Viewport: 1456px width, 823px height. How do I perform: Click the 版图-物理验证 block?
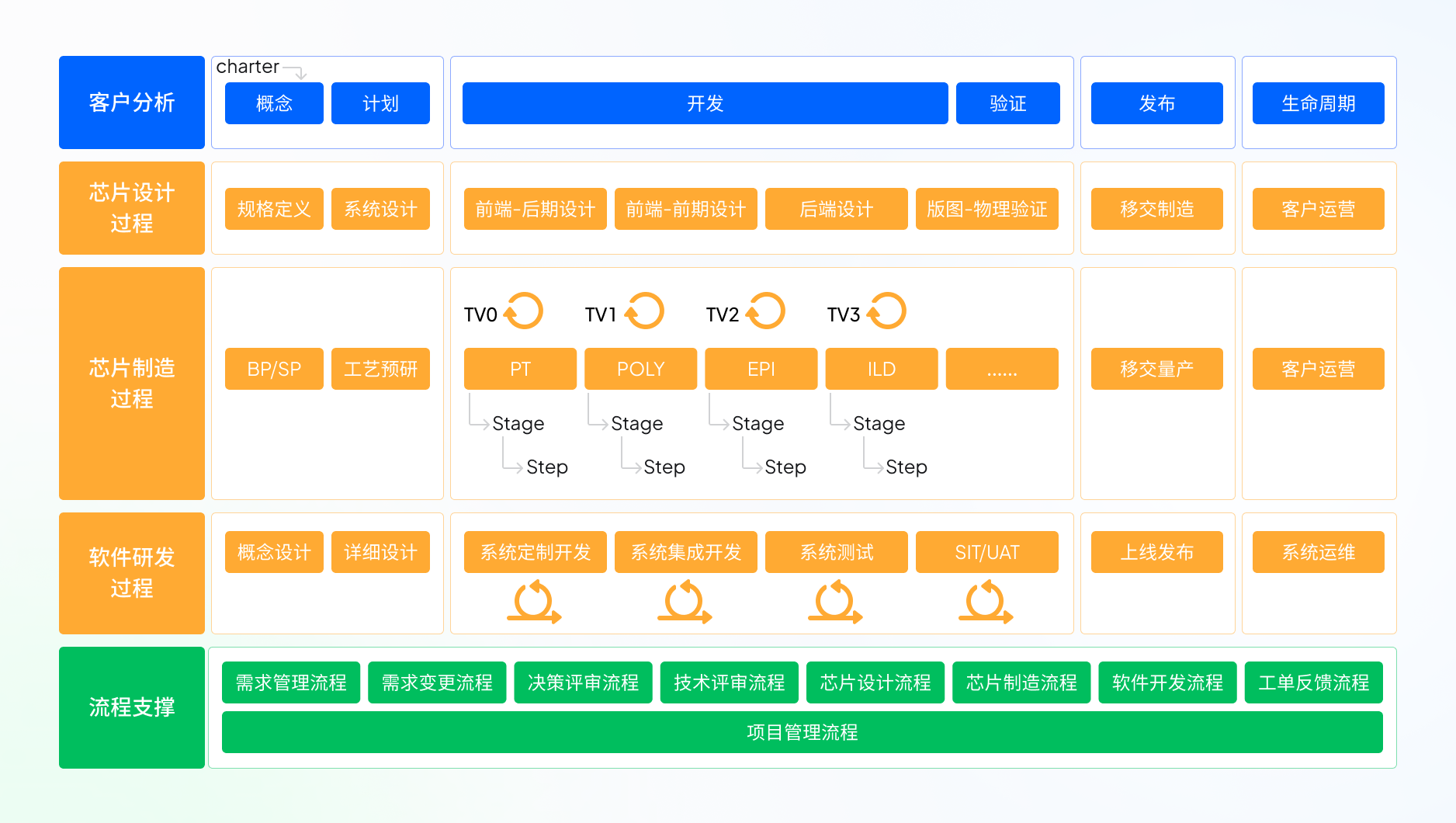tap(987, 209)
